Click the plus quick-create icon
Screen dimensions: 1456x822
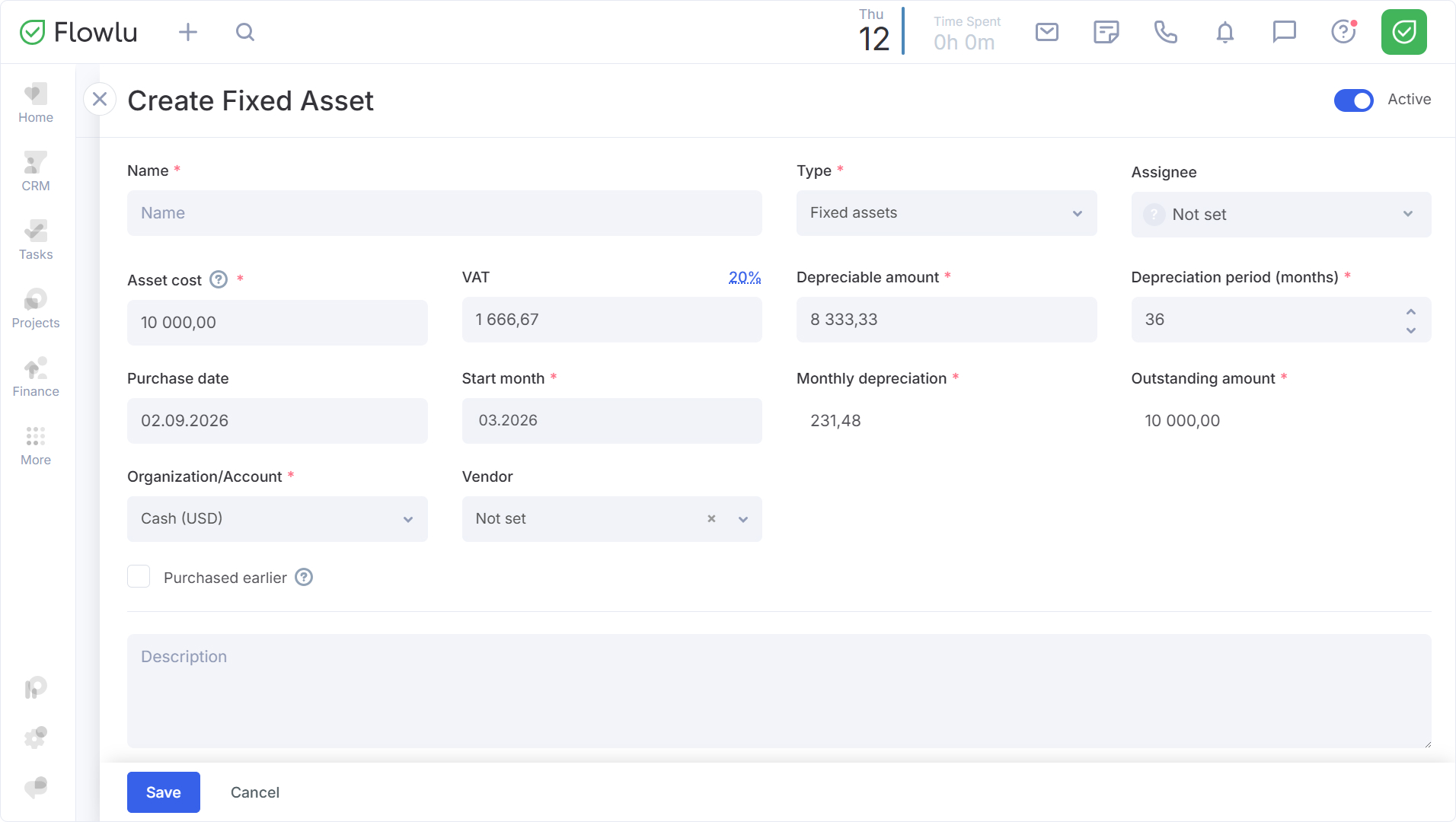(188, 32)
